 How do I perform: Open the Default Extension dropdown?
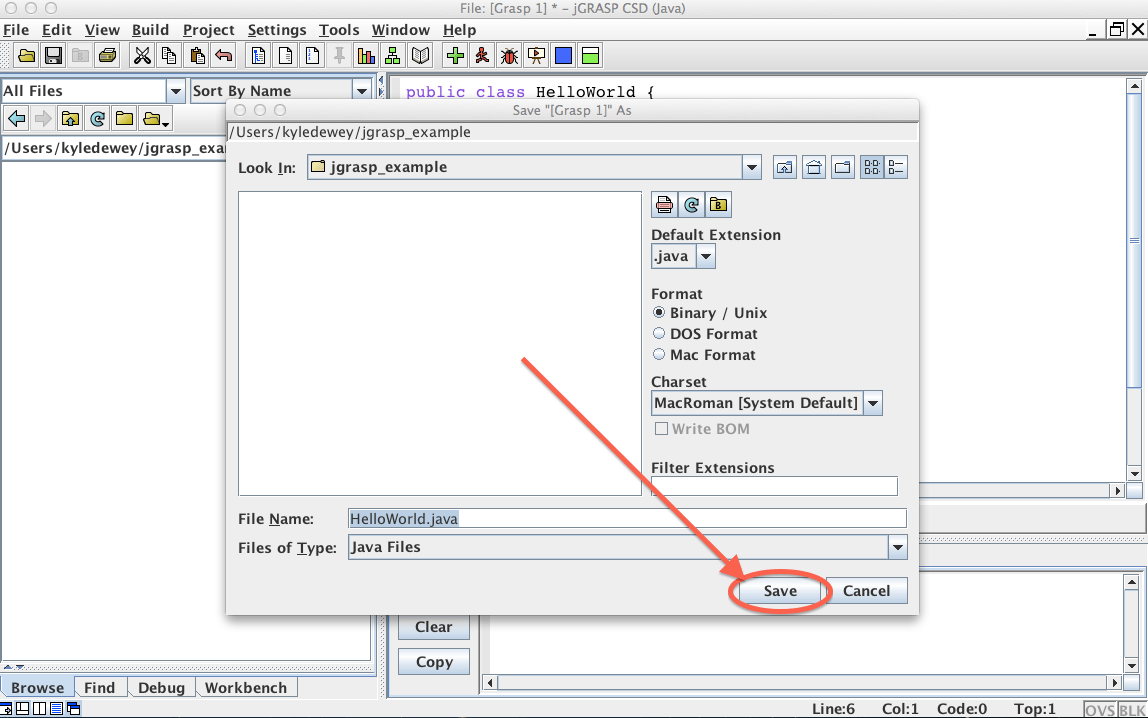(x=705, y=256)
